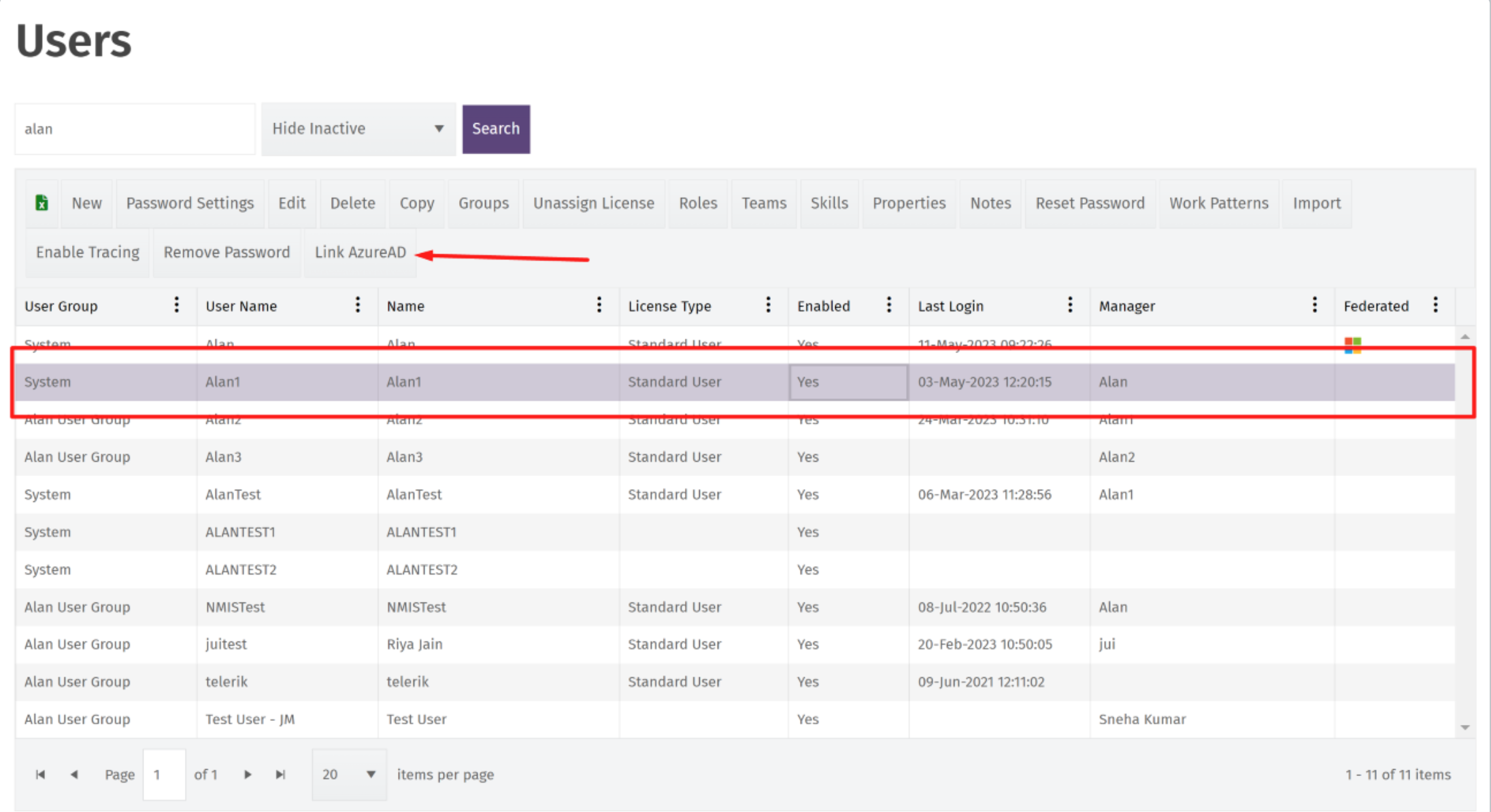Click the Excel export icon
The image size is (1491, 812).
[x=41, y=203]
